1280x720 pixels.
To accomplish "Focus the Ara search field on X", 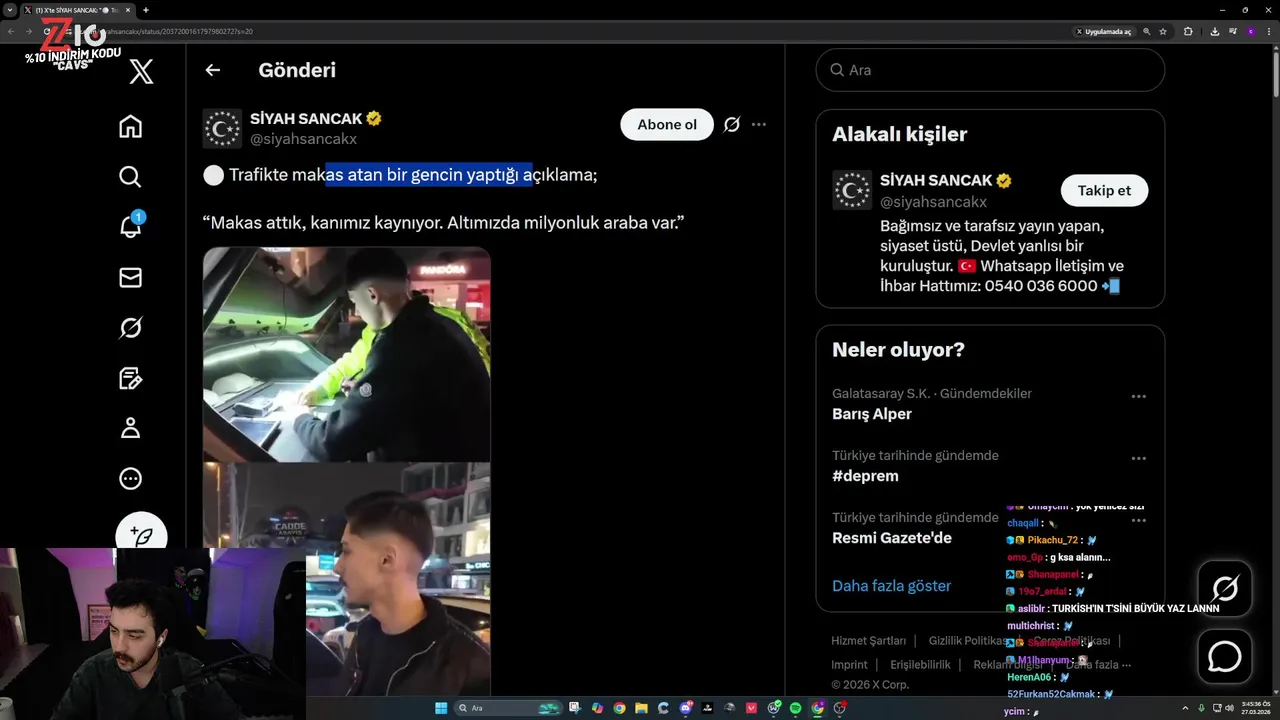I will pyautogui.click(x=990, y=70).
